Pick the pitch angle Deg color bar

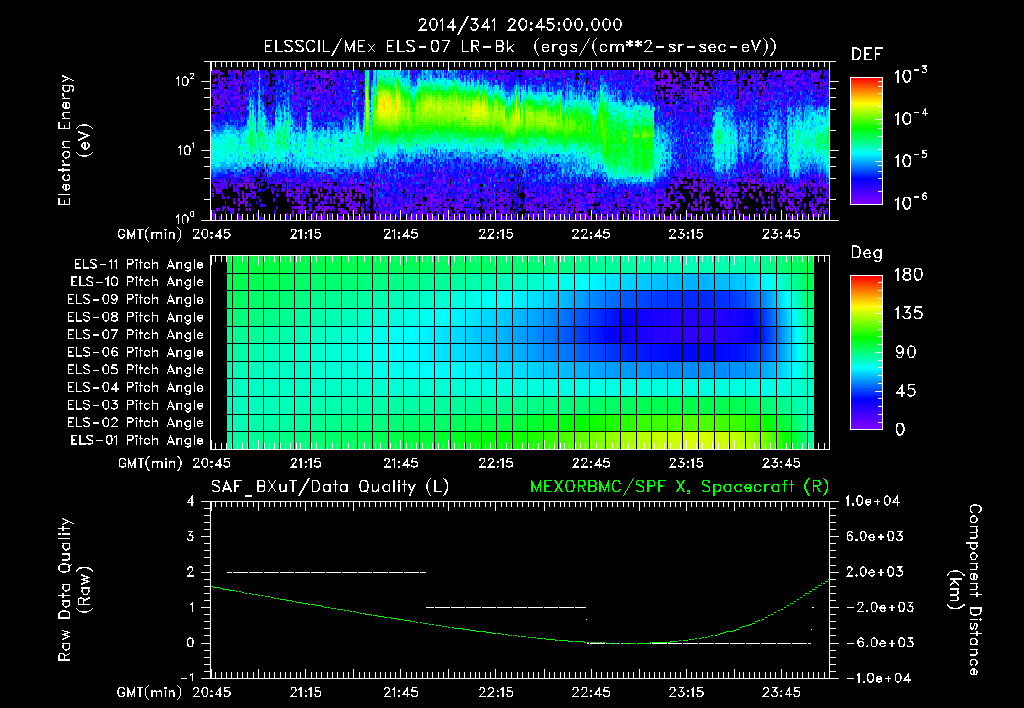(x=867, y=353)
